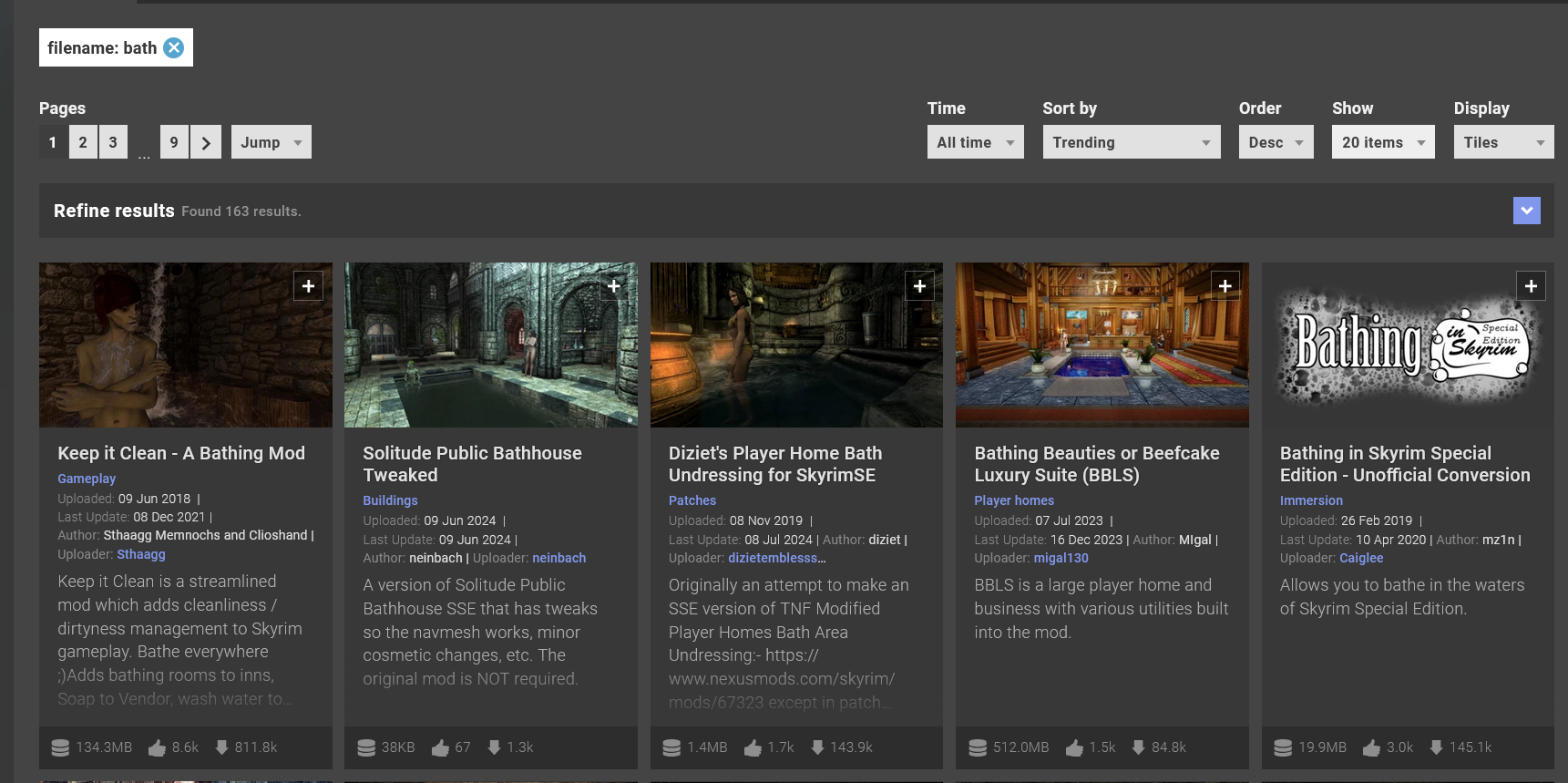This screenshot has width=1568, height=783.
Task: Click plus icon on Bathing in Skyrim tile
Action: click(x=1531, y=286)
